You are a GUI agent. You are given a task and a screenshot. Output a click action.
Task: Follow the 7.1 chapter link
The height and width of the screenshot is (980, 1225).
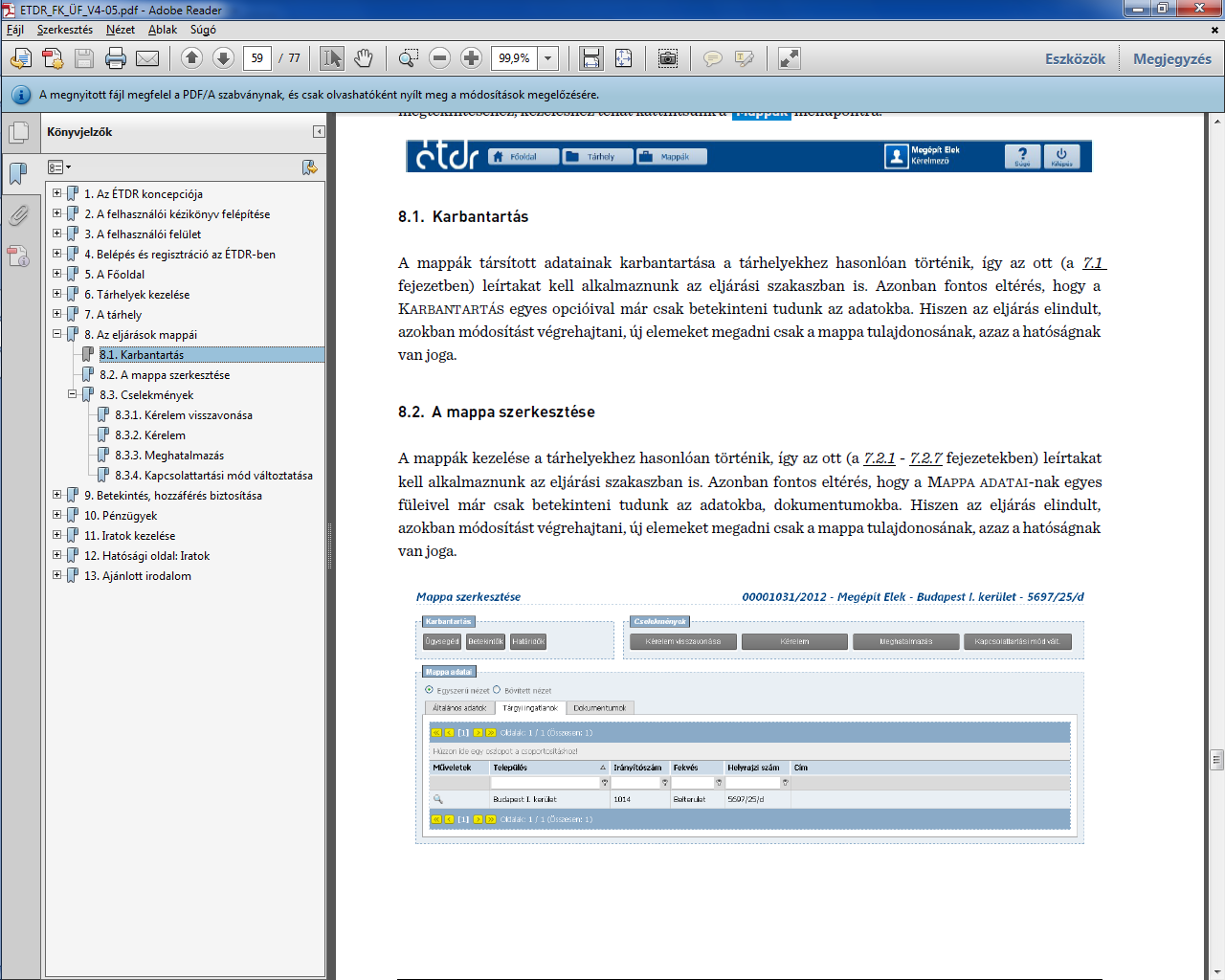point(1093,263)
